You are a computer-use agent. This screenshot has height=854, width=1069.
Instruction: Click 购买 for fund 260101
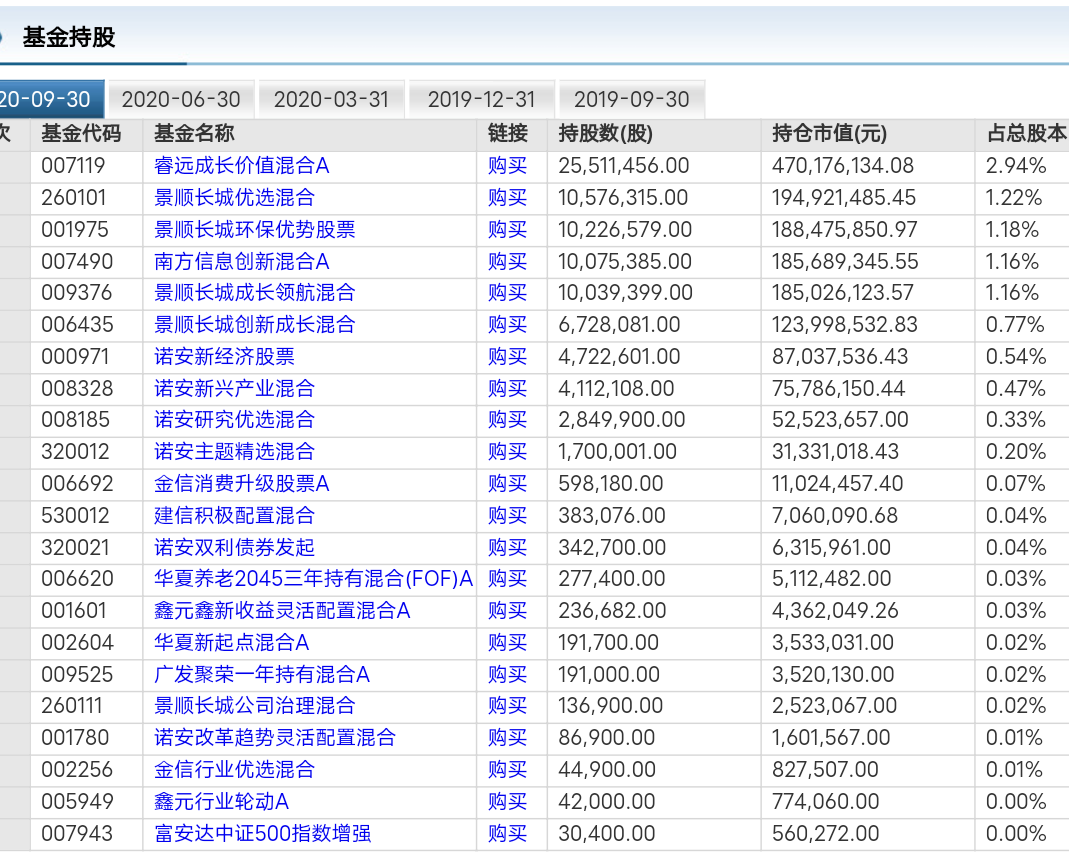click(x=508, y=198)
